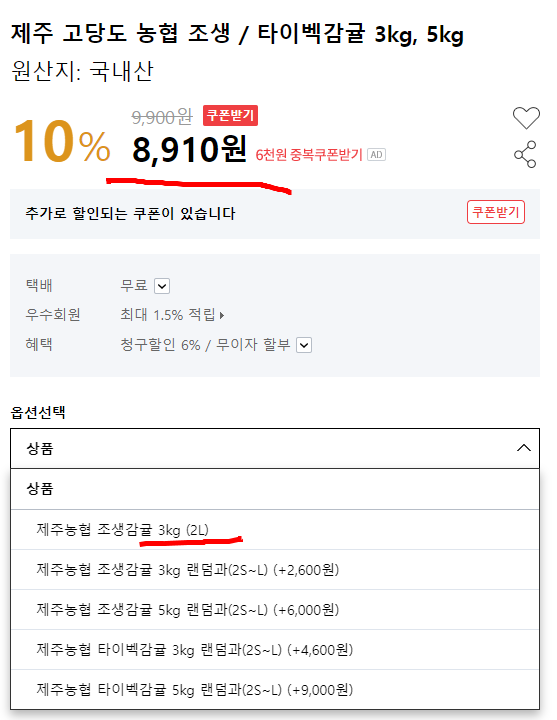Select 타이벡감귤 3kg 랜덤과 +4,600원 option
This screenshot has height=720, width=557.
(x=275, y=650)
